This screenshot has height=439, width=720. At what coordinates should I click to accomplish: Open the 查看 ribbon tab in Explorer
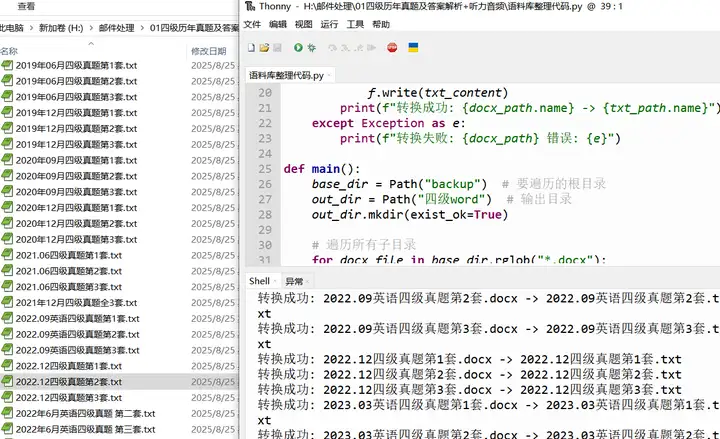26,6
